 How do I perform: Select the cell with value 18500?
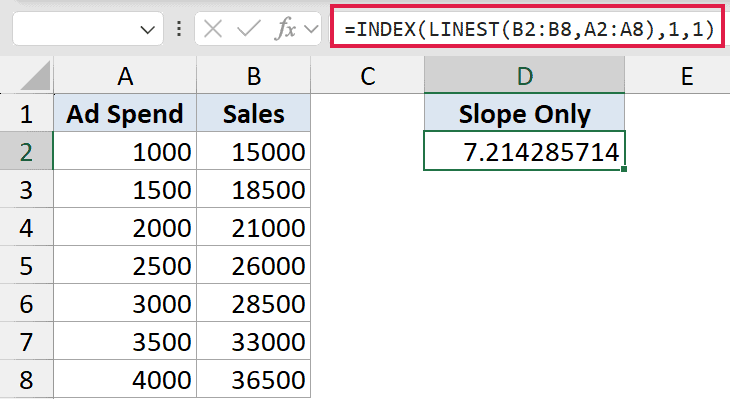point(253,189)
